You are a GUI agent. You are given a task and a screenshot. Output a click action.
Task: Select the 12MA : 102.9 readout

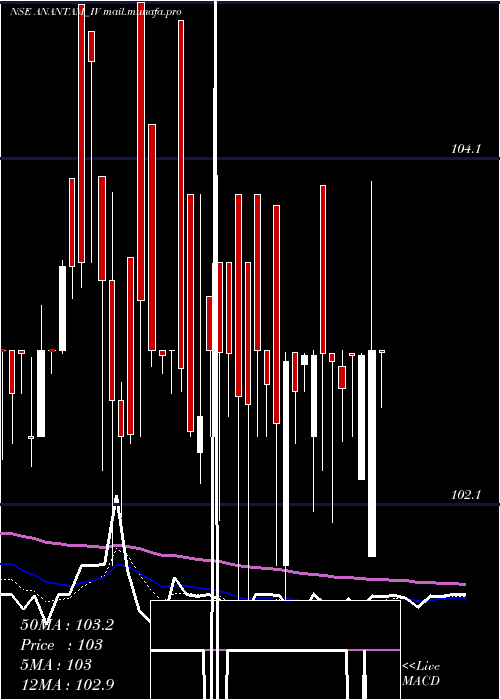click(67, 684)
